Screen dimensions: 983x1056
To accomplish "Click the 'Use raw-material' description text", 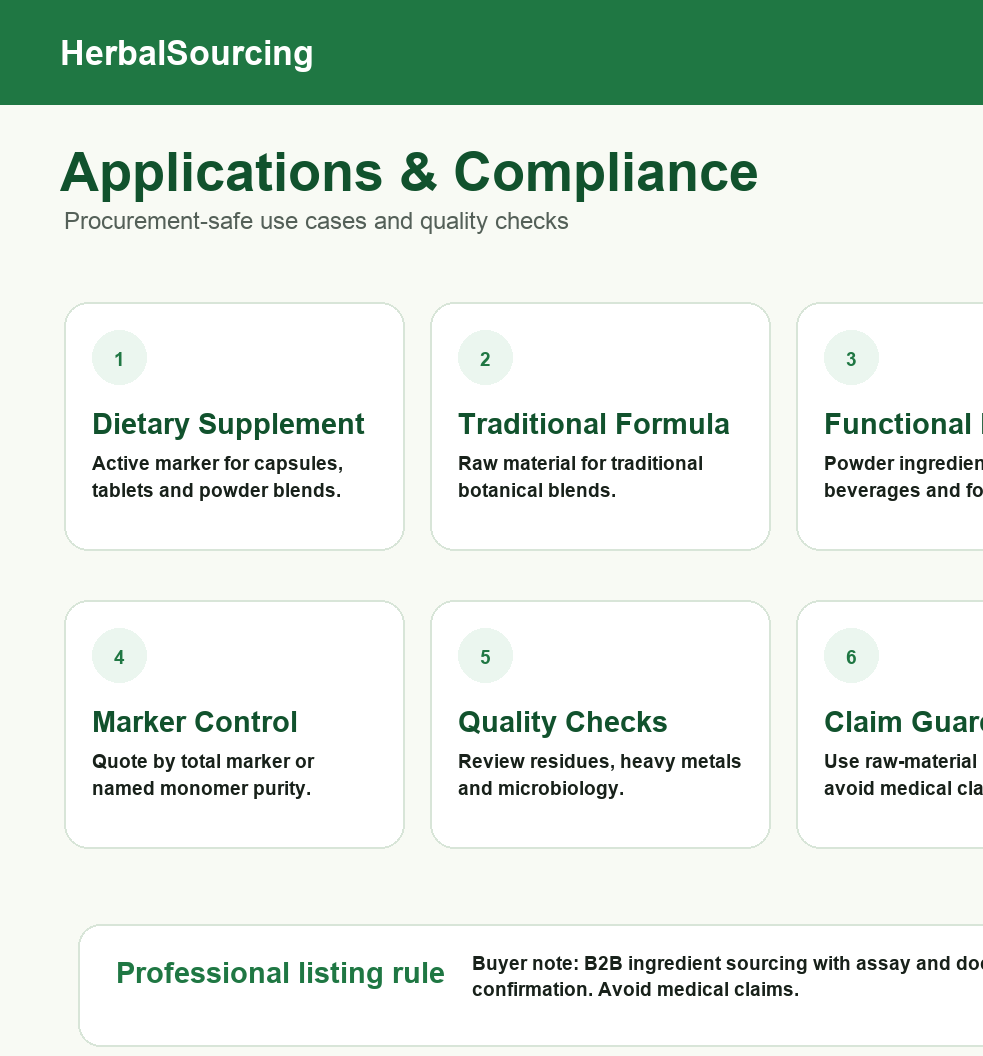I will [x=904, y=774].
